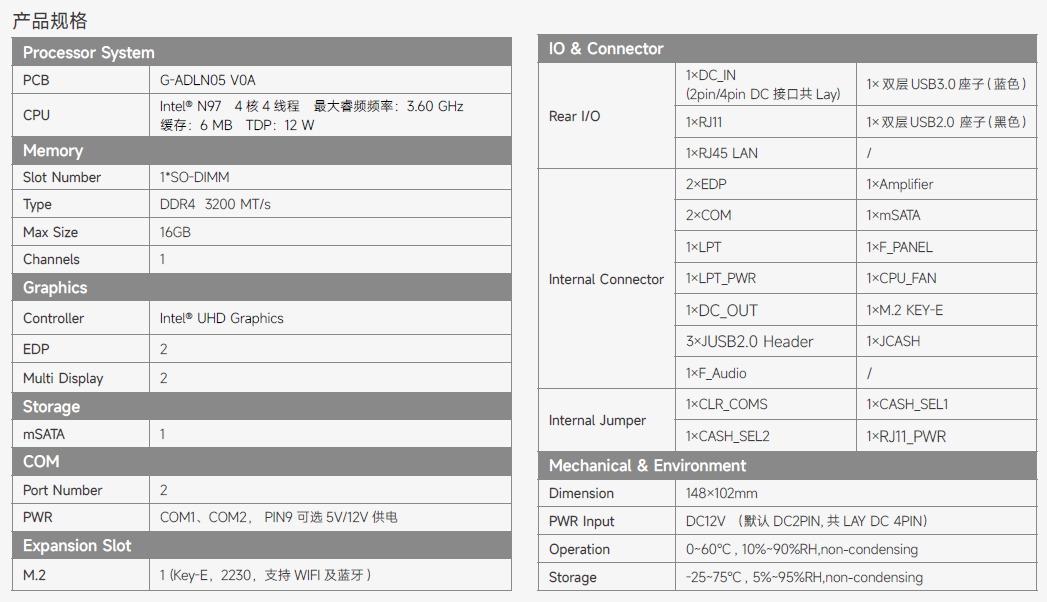Select the Processor System section header
Viewport: 1047px width, 602px height.
(88, 53)
